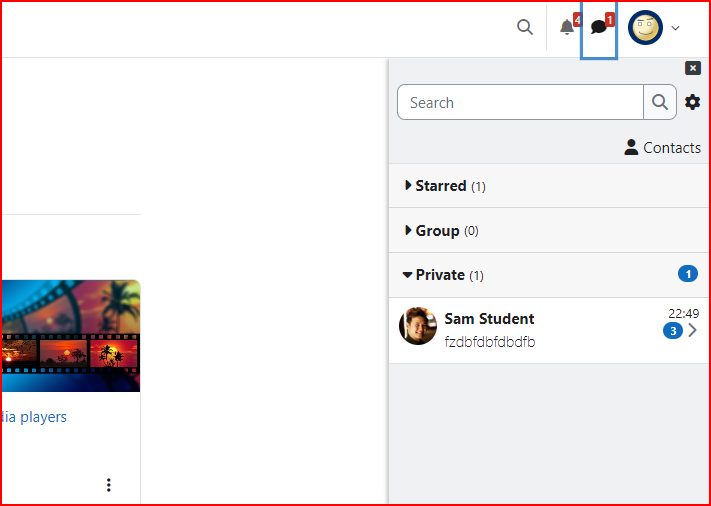Click the Private section unread badge 1
Screen dimensions: 711x506
point(688,274)
